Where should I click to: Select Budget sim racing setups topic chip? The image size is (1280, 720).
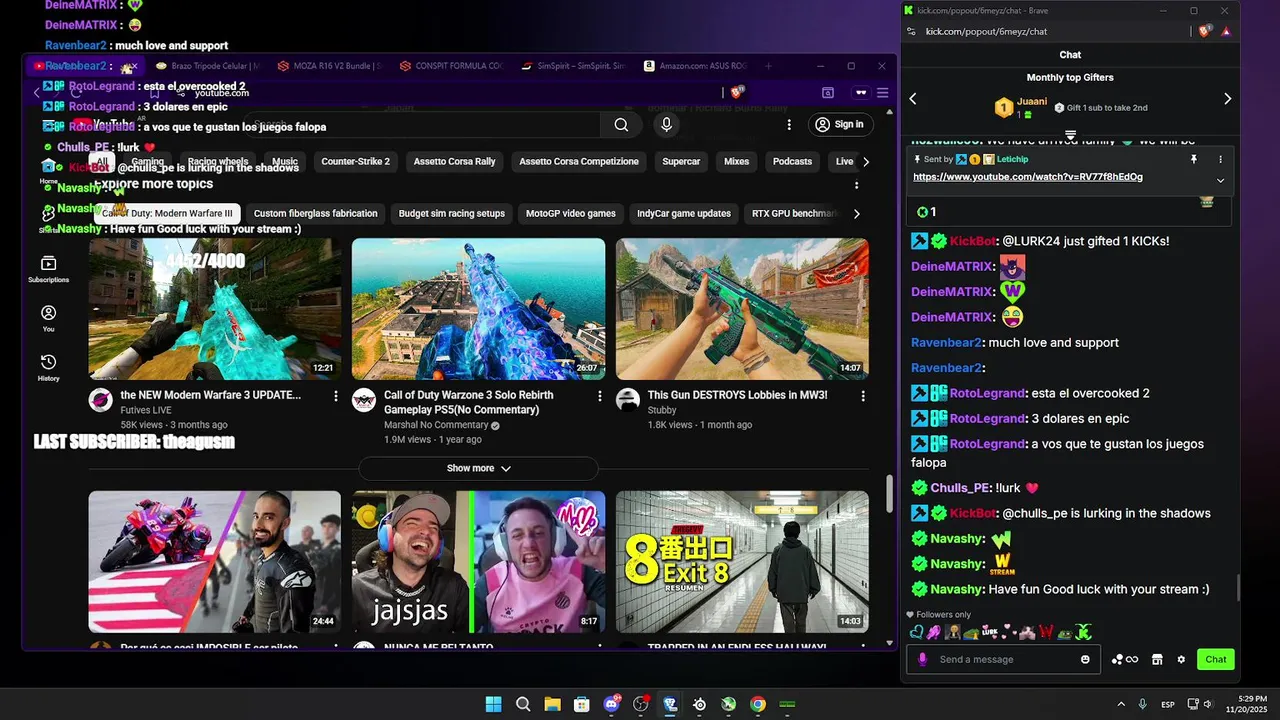[451, 213]
